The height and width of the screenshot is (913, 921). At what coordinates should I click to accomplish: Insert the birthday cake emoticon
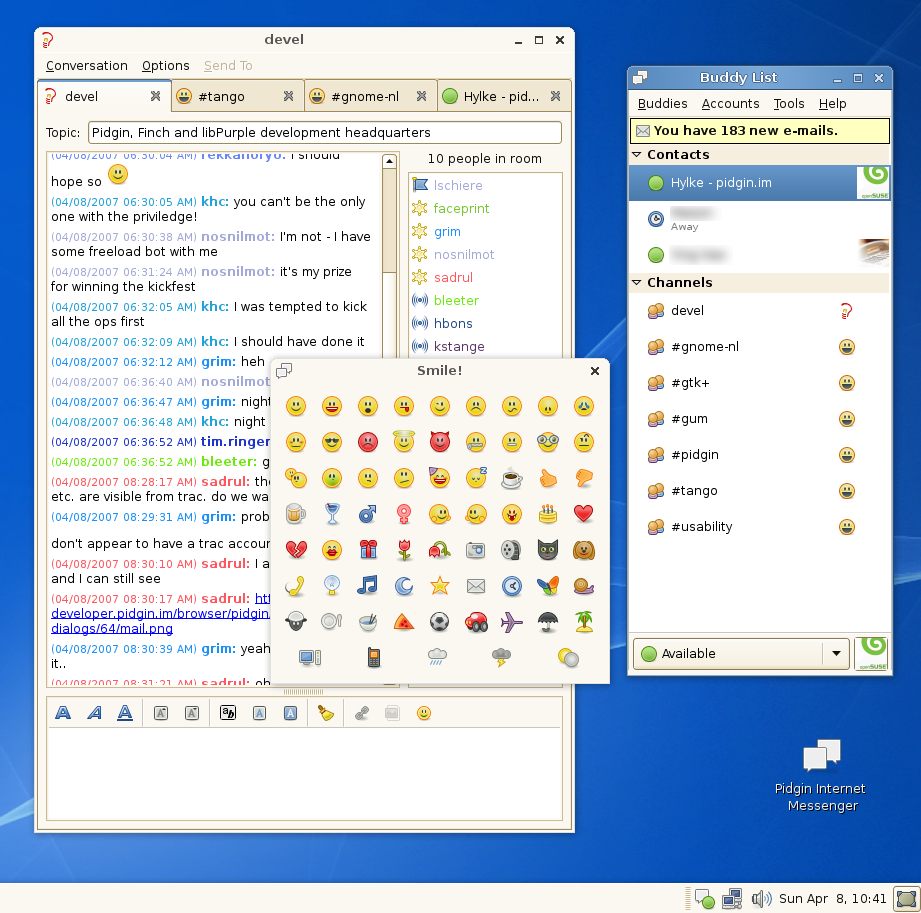point(547,514)
